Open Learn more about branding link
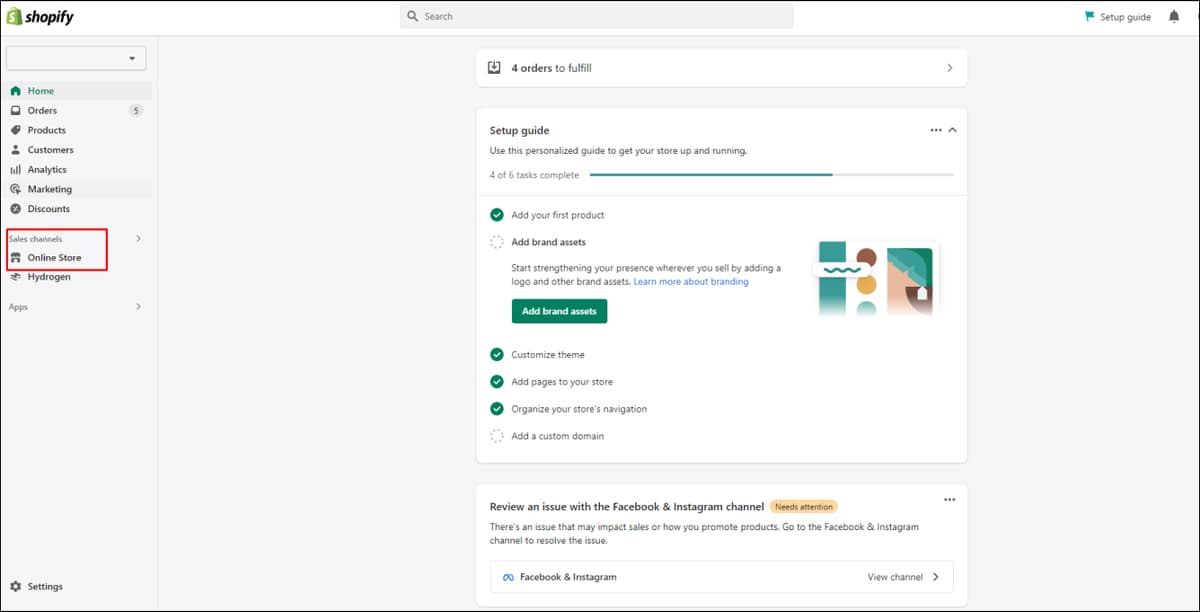Viewport: 1200px width, 612px height. (691, 282)
